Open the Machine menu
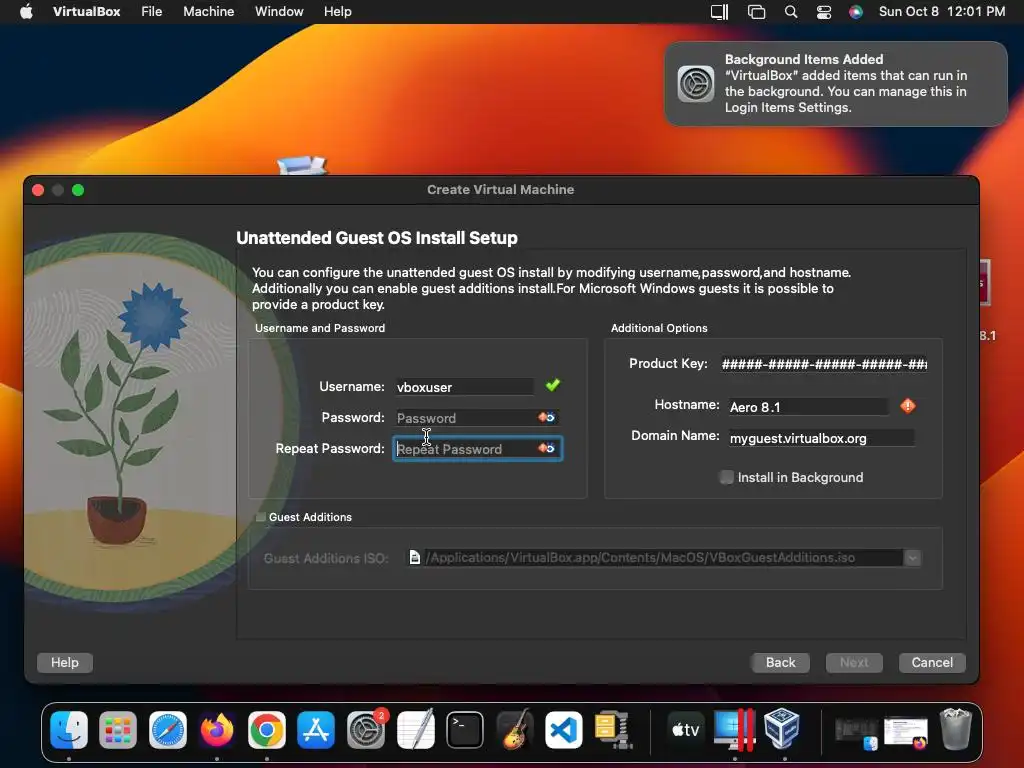Viewport: 1024px width, 768px height. click(x=208, y=11)
